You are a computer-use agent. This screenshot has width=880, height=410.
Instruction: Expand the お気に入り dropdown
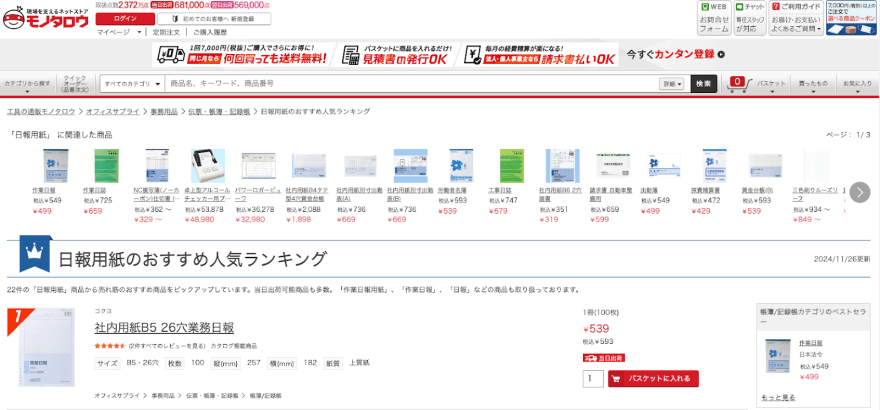pos(857,84)
